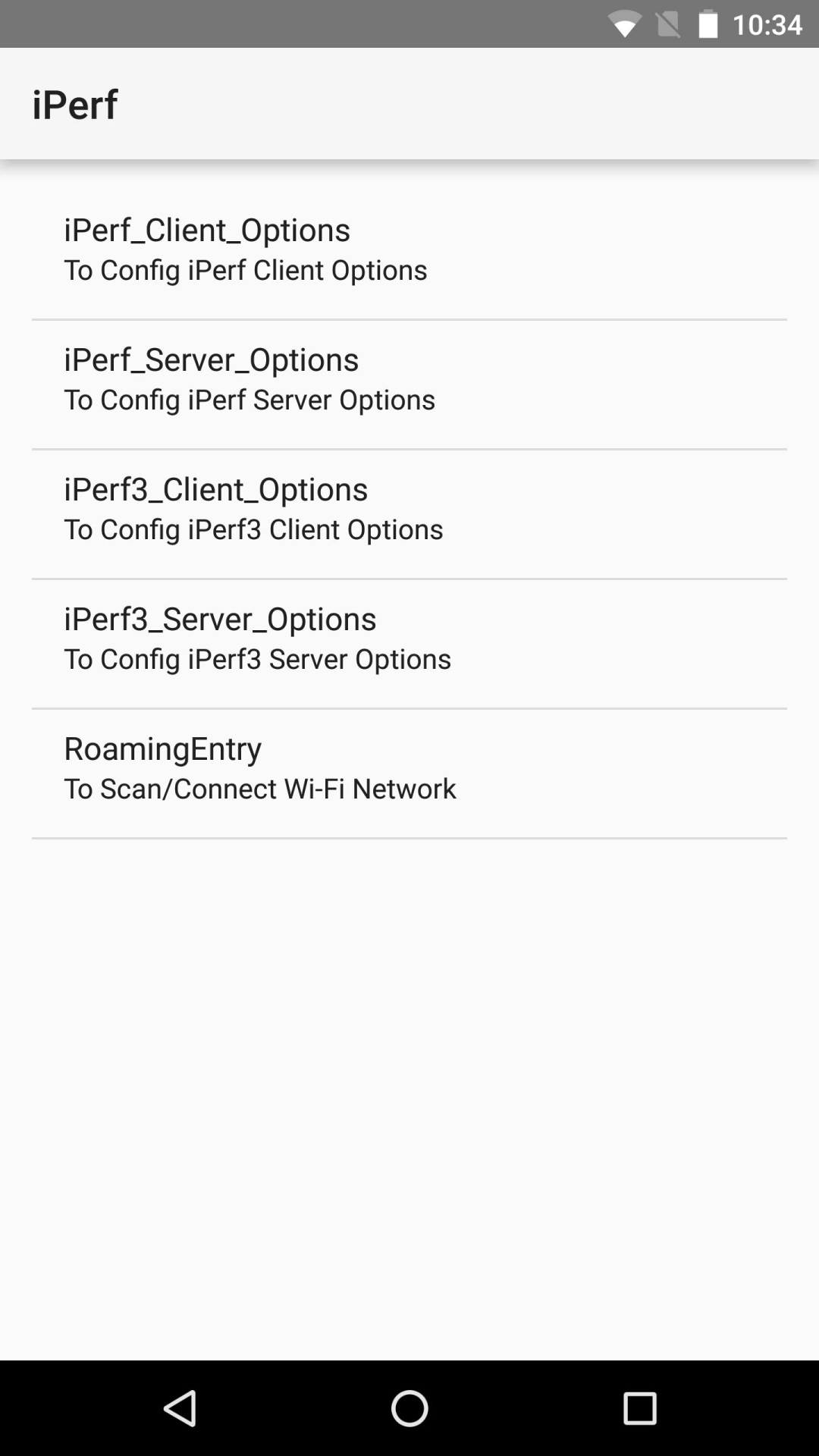Tap the Wi-Fi signal status icon
This screenshot has height=1456, width=819.
624,25
